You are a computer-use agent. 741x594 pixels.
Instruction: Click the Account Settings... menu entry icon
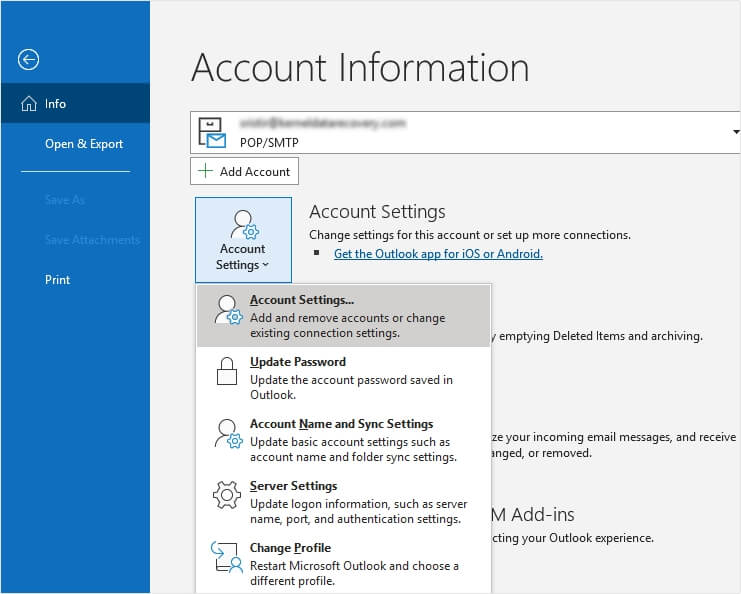click(229, 310)
